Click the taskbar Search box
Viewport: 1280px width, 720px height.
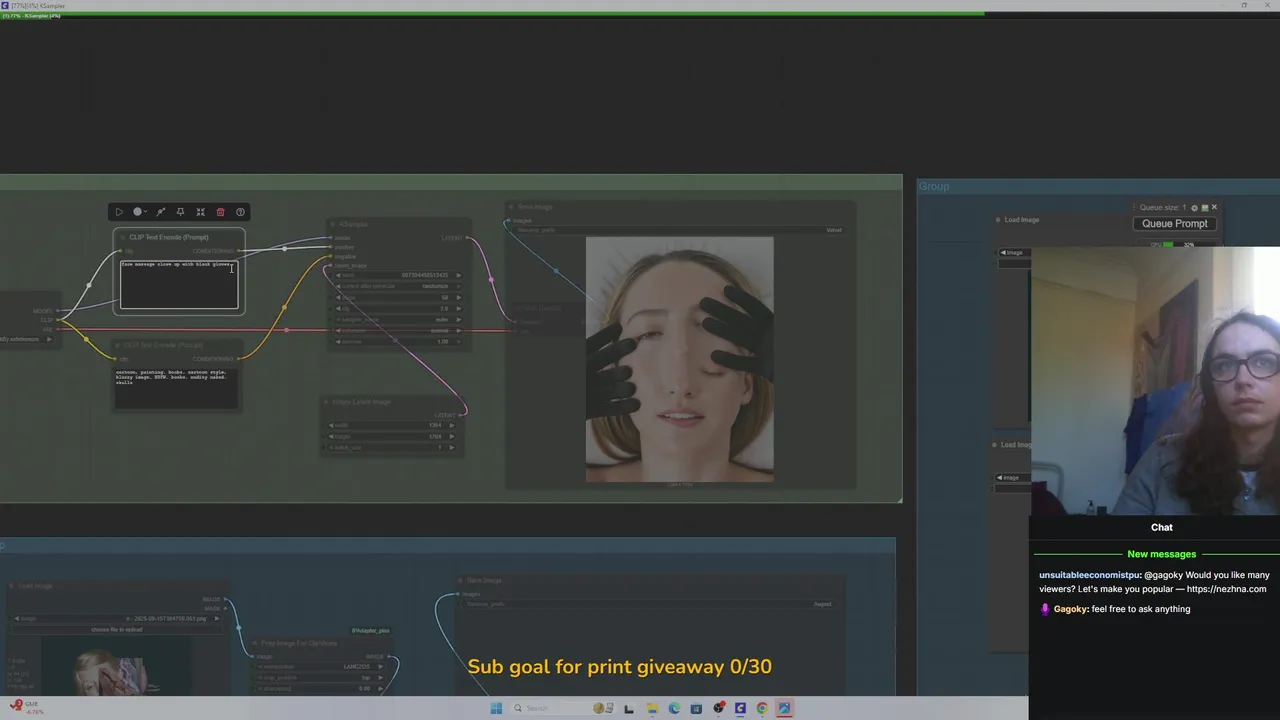click(563, 708)
